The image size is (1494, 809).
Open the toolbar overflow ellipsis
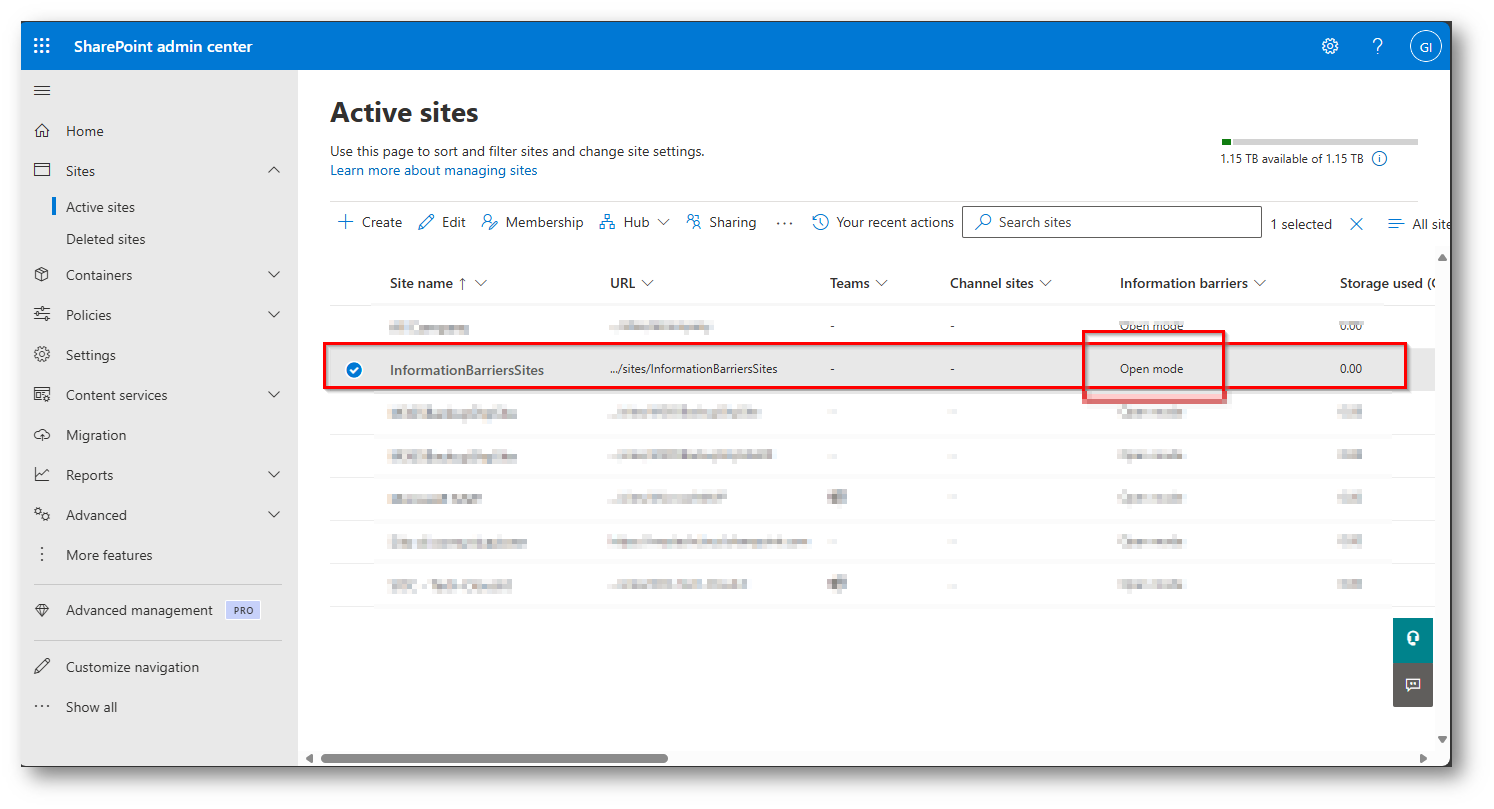785,222
